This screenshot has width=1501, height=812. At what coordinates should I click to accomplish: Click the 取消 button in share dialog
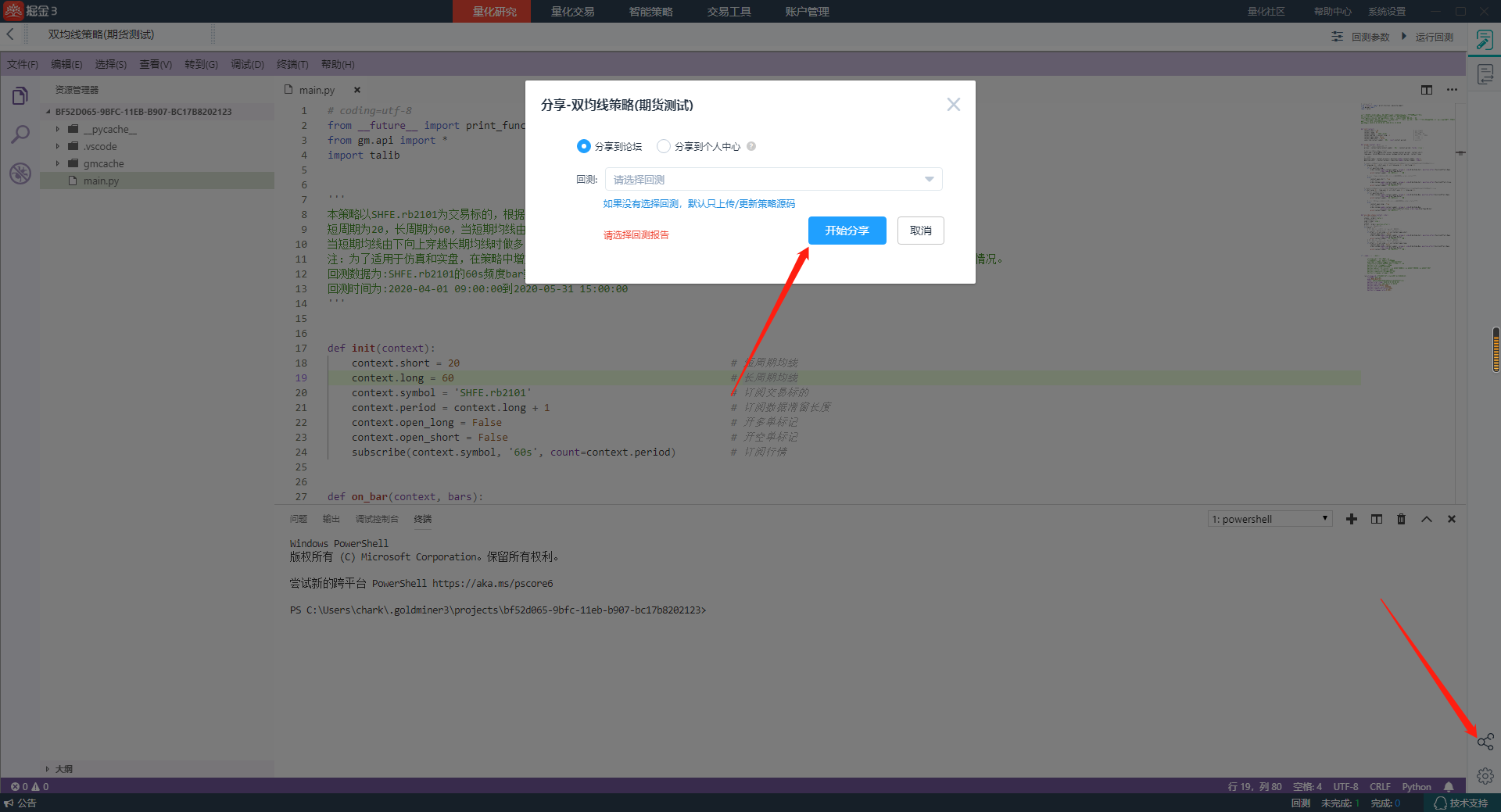point(920,231)
